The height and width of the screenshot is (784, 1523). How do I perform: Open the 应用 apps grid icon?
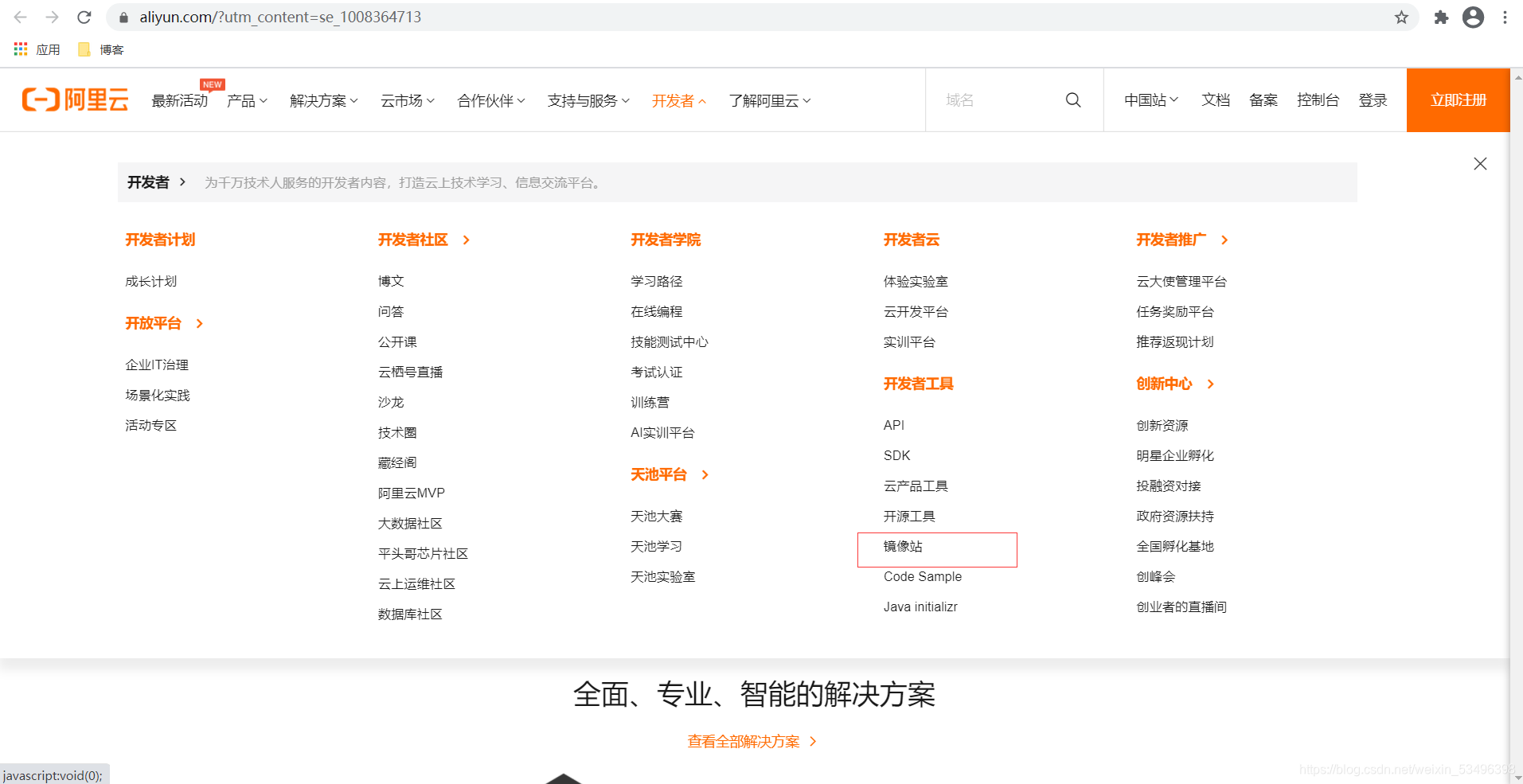pyautogui.click(x=19, y=49)
